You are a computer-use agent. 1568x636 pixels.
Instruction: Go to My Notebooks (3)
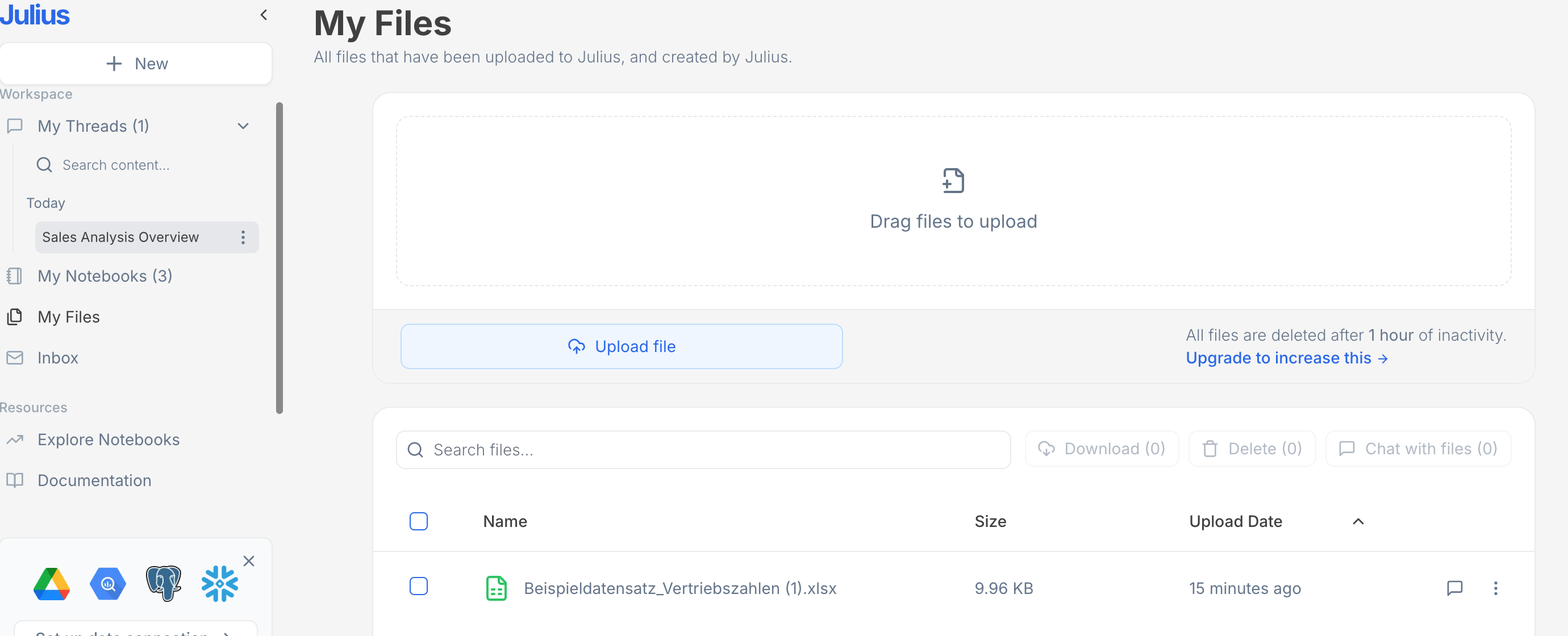click(x=105, y=276)
